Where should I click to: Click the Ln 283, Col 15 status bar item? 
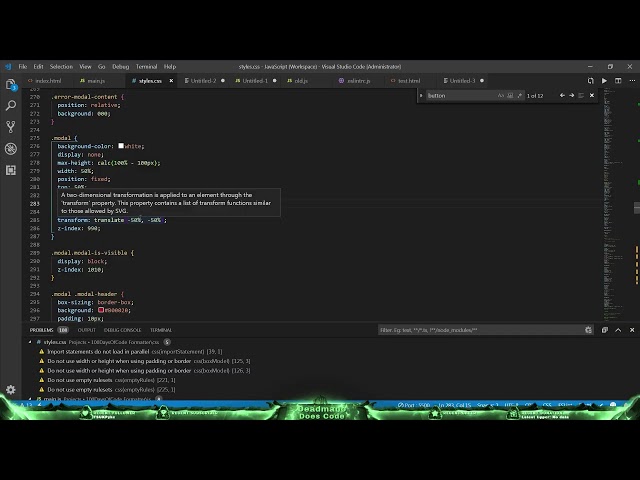coord(455,405)
